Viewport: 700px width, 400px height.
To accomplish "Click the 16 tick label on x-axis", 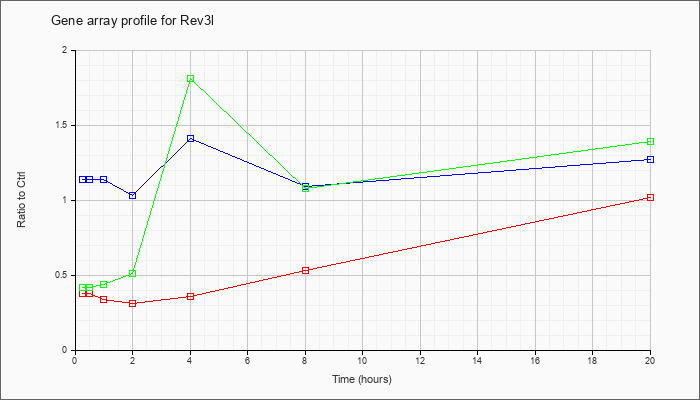I will (535, 360).
